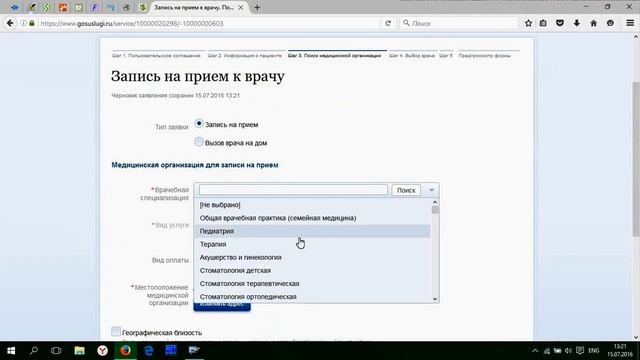Image resolution: width=640 pixels, height=360 pixels.
Task: Open the Предпросмотр формы step
Action: 484,56
